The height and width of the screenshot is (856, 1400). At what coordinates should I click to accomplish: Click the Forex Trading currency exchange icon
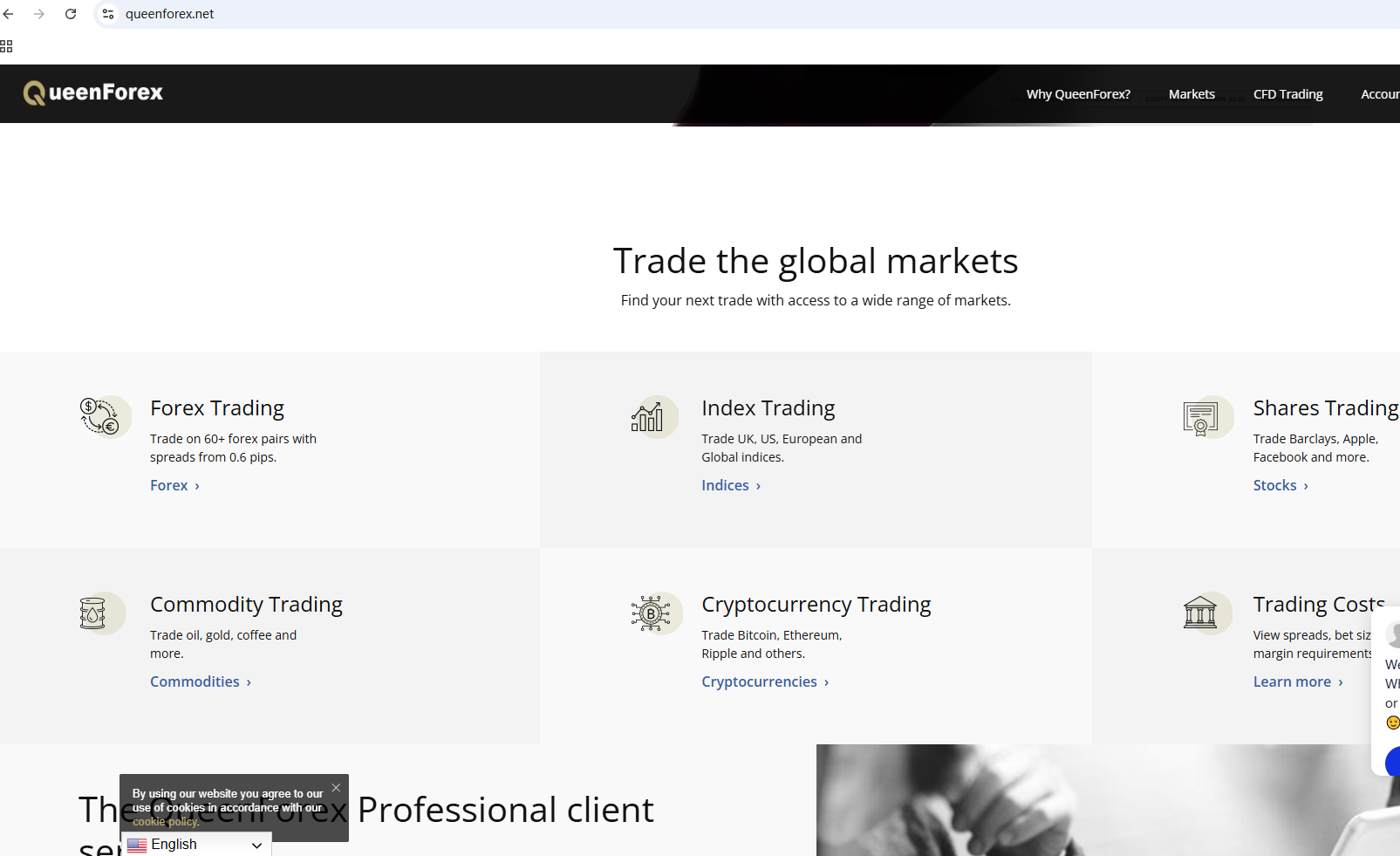99,416
